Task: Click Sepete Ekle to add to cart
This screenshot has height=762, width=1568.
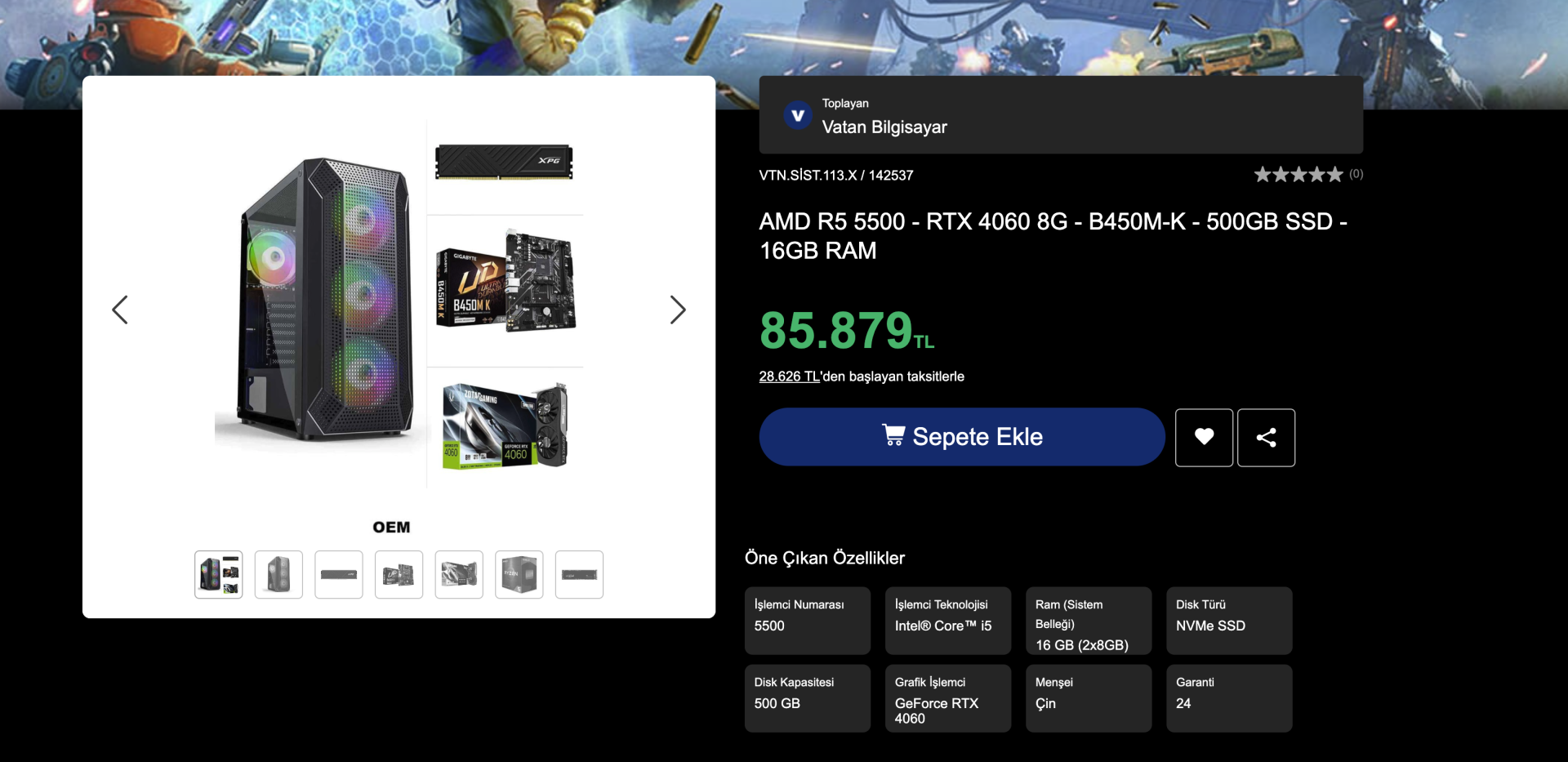Action: click(962, 437)
